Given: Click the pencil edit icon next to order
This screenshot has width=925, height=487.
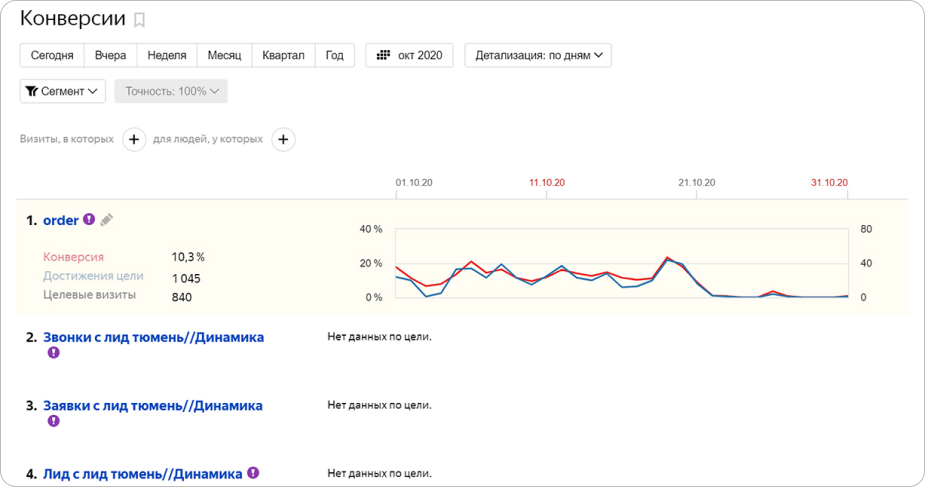Looking at the screenshot, I should (107, 220).
